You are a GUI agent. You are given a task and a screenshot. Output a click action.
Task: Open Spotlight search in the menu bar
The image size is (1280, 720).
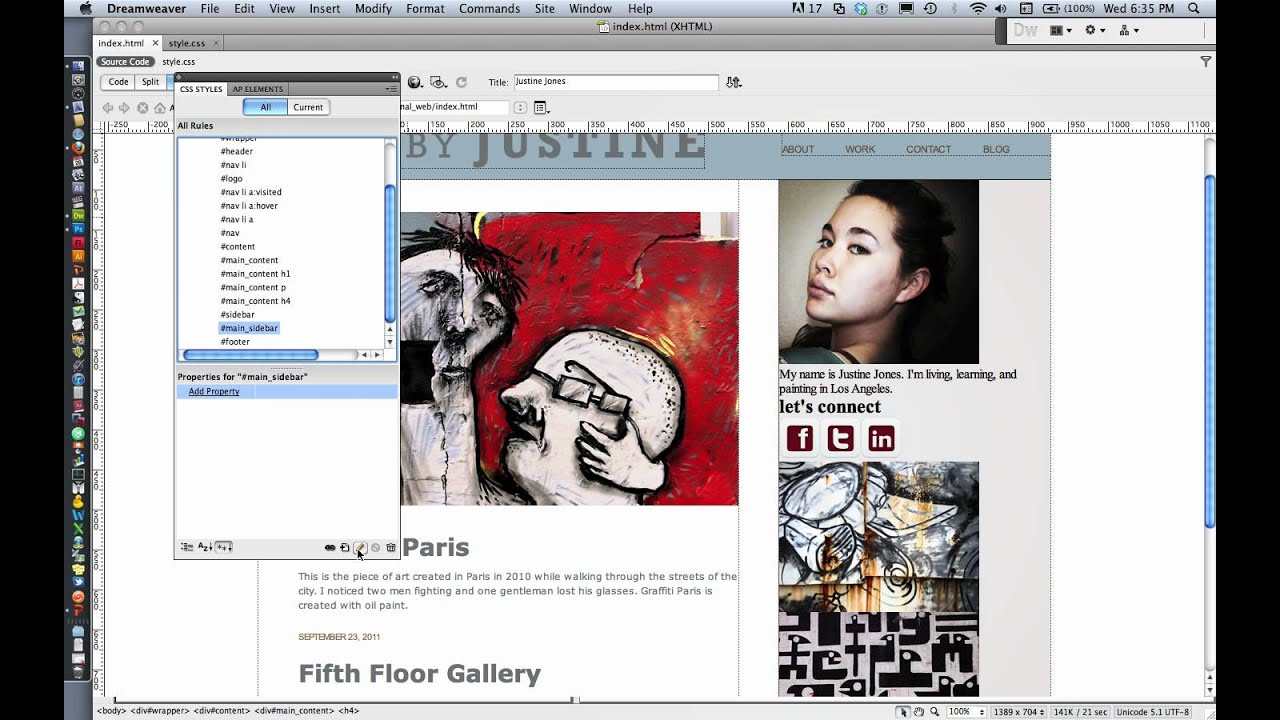[1194, 9]
